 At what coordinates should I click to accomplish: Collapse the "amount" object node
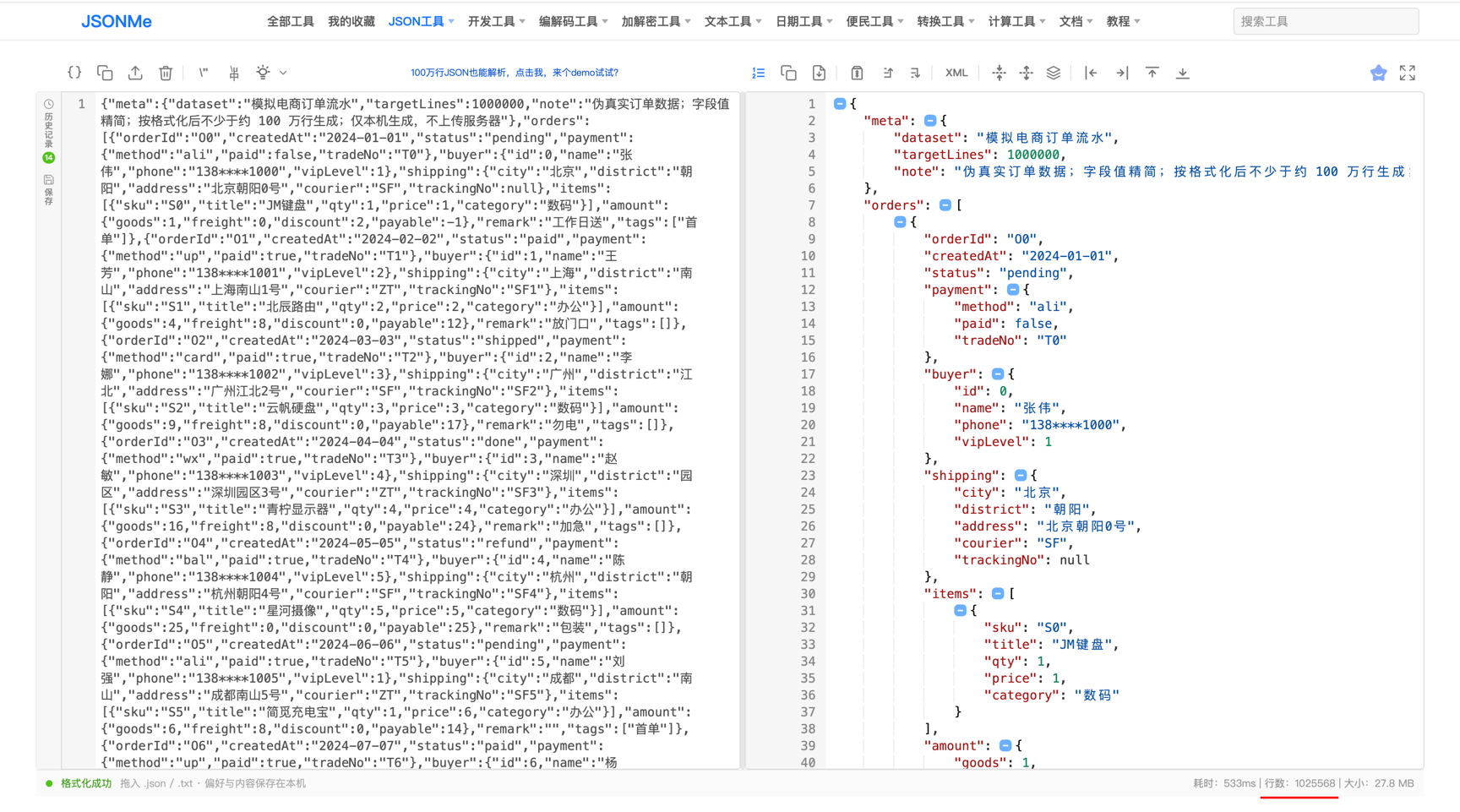(1005, 745)
